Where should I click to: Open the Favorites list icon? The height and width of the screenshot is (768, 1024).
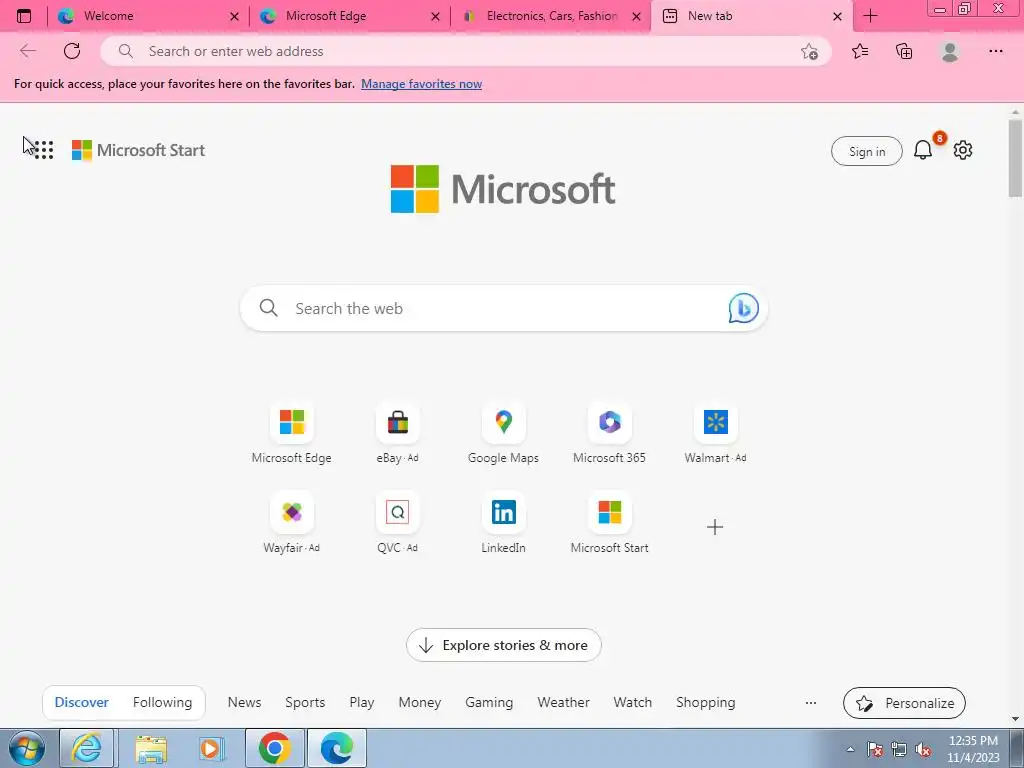(x=860, y=51)
